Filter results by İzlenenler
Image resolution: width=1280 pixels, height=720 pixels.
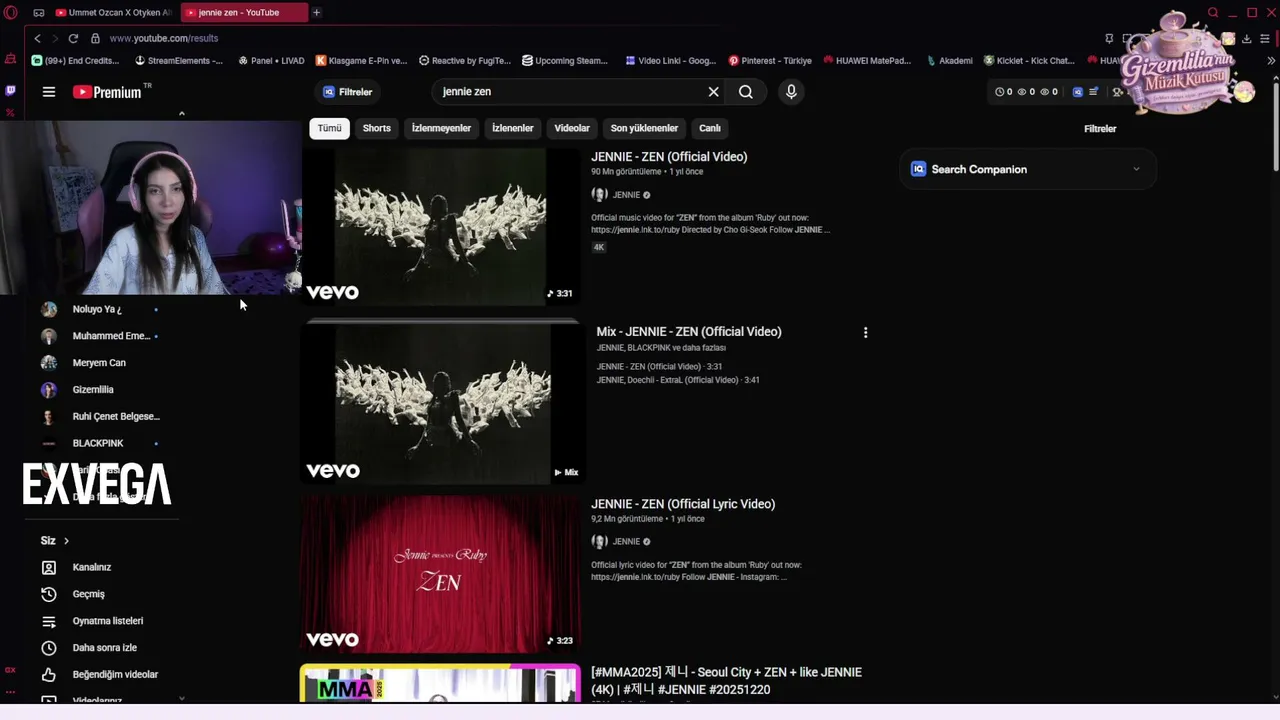tap(513, 128)
